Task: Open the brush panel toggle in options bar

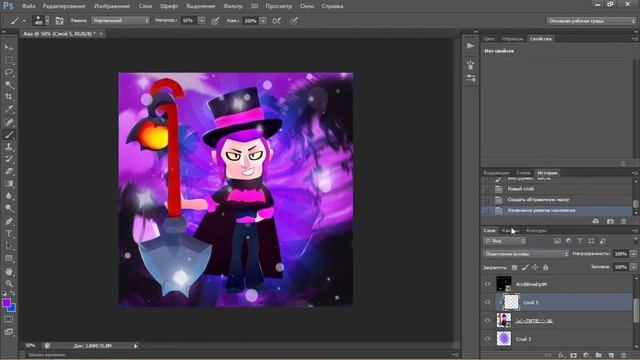Action: [60, 20]
